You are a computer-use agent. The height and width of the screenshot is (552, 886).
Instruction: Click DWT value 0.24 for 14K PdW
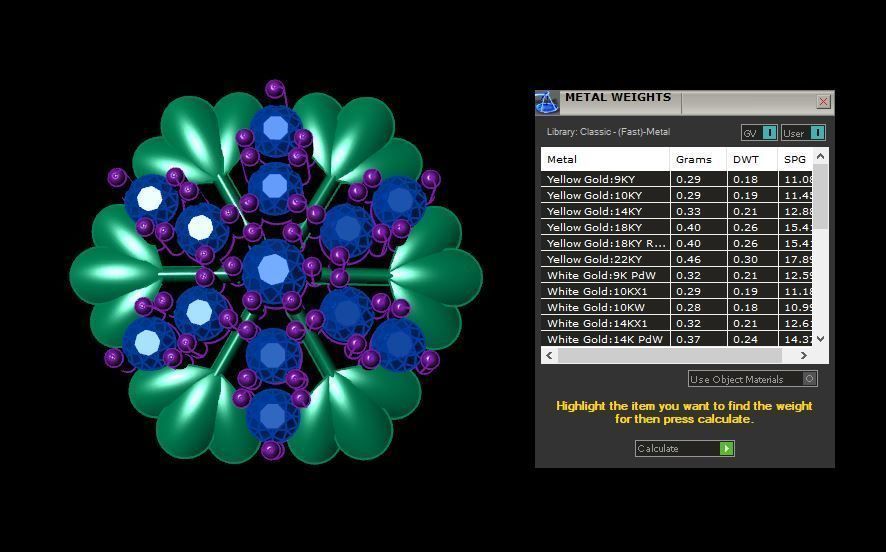745,339
